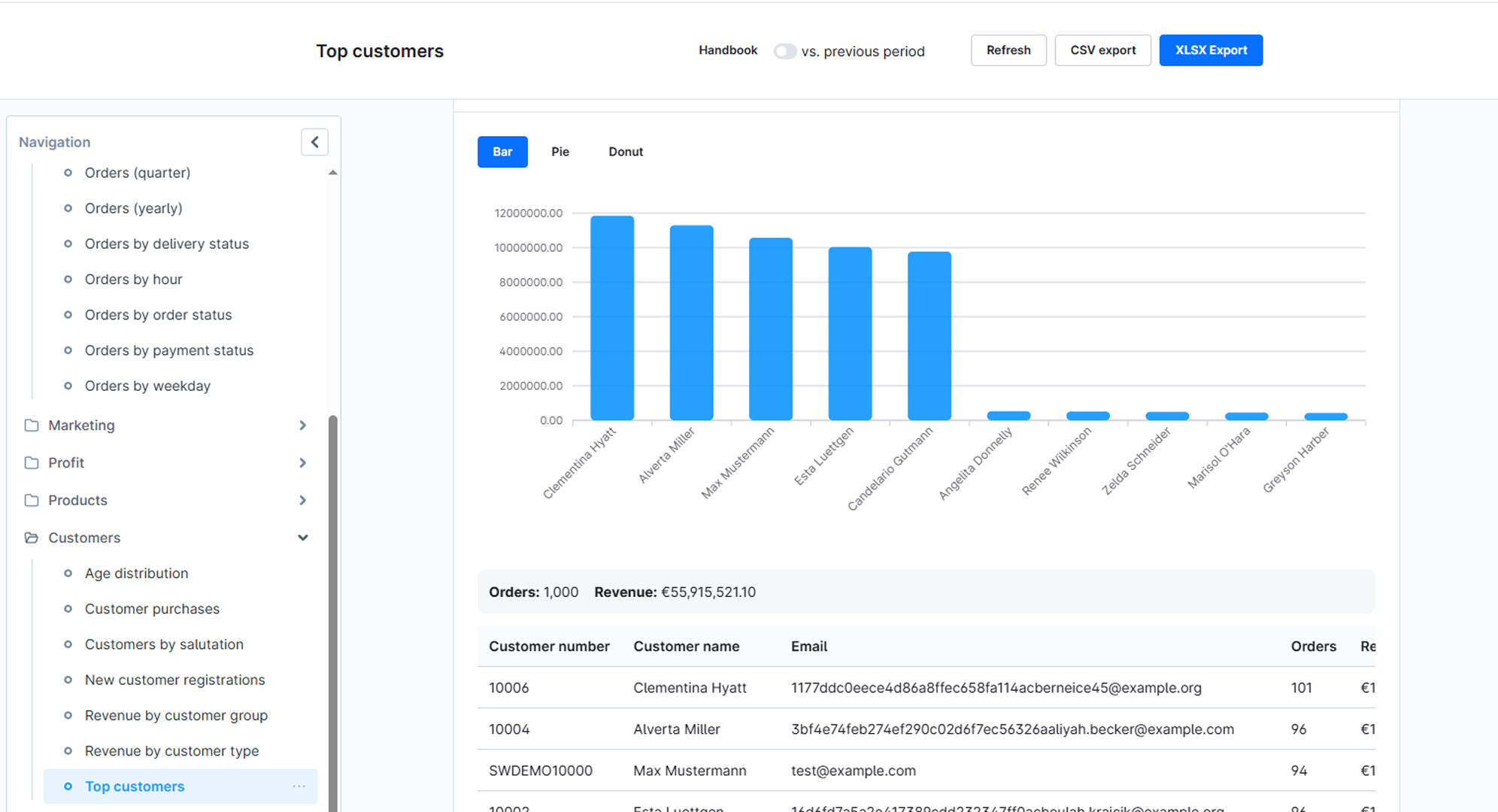1498x812 pixels.
Task: Click the Refresh button
Action: coord(1008,50)
